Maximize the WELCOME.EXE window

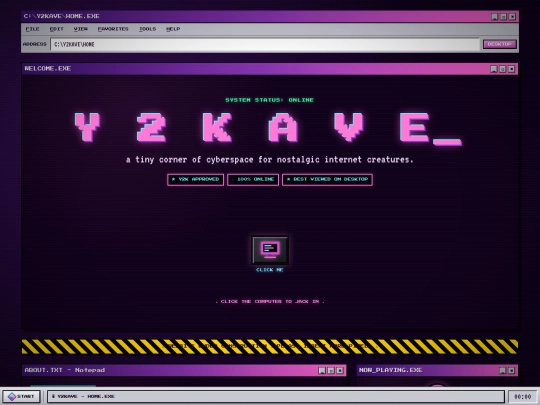tap(502, 69)
